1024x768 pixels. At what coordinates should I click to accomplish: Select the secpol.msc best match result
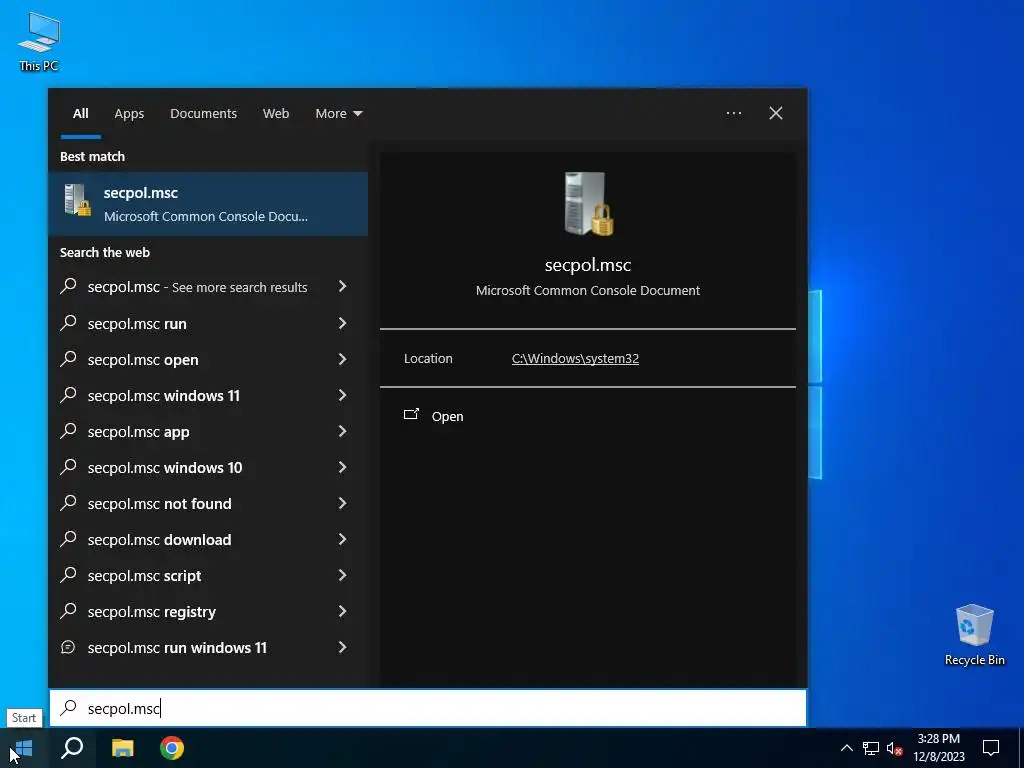[208, 204]
